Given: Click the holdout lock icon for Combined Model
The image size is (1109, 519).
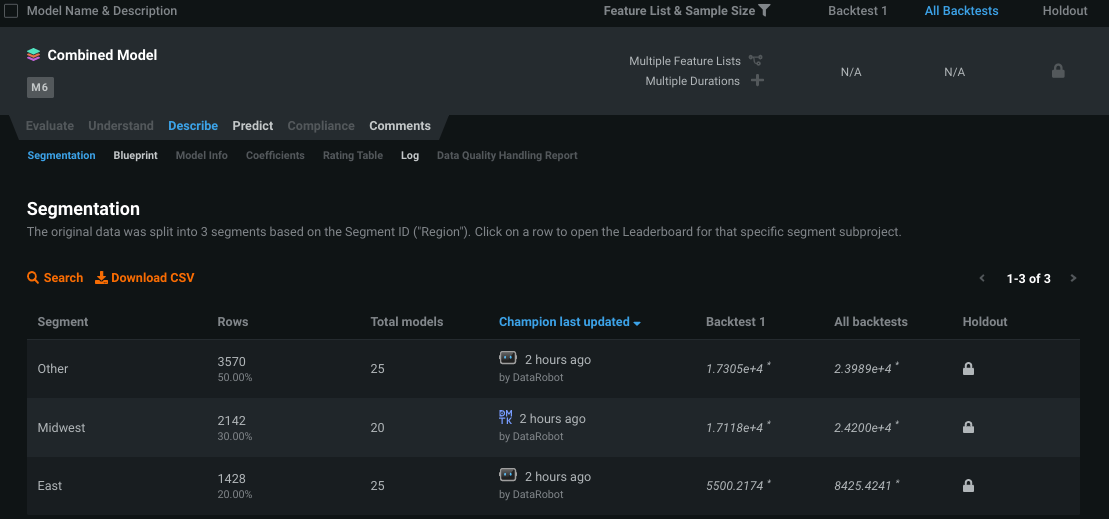Looking at the screenshot, I should [x=1058, y=71].
